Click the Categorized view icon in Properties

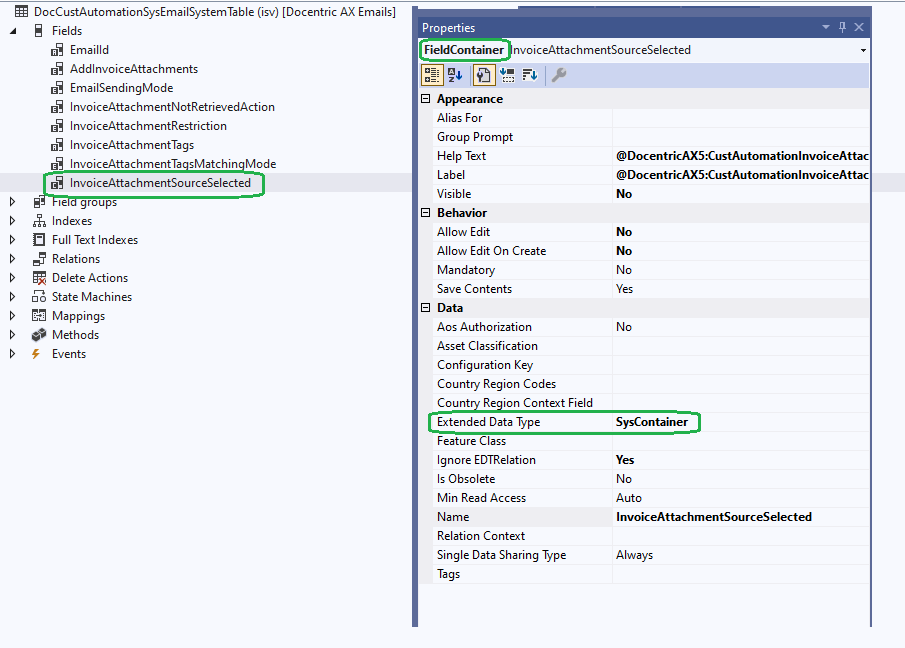(433, 75)
